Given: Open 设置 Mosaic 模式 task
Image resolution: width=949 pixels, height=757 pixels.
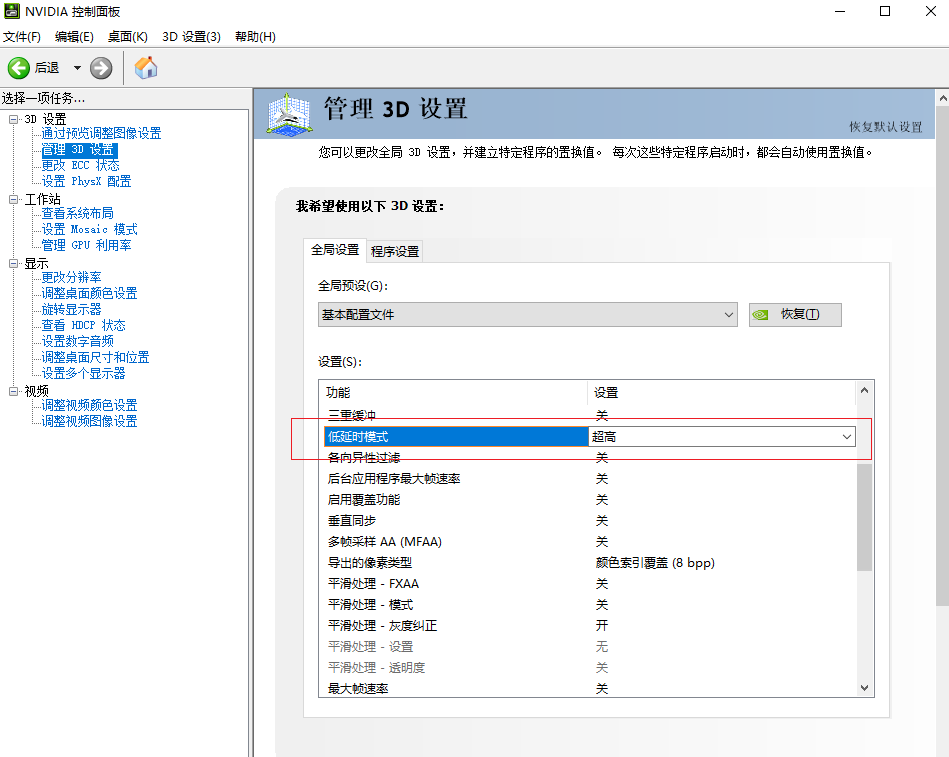Looking at the screenshot, I should (x=89, y=229).
